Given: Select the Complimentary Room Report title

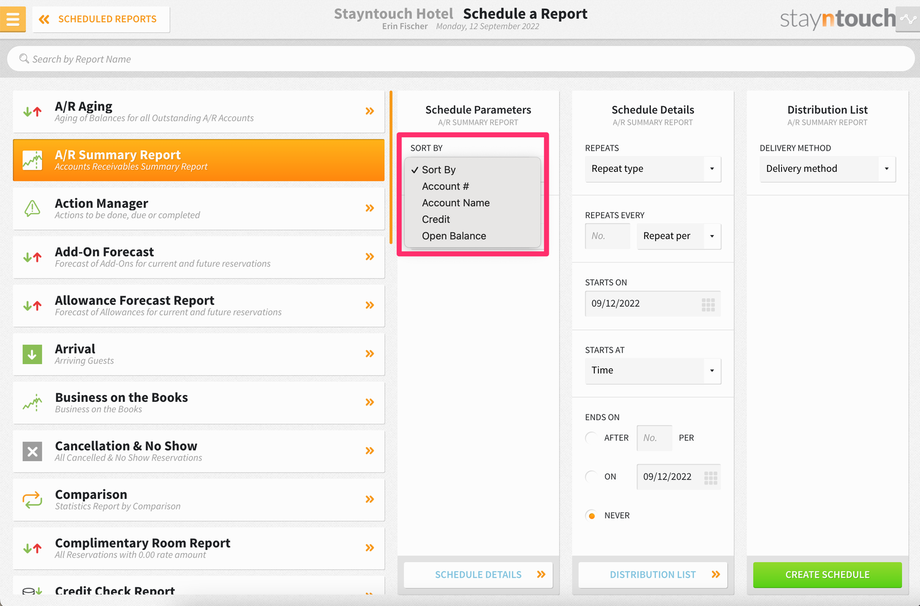Looking at the screenshot, I should pyautogui.click(x=143, y=543).
